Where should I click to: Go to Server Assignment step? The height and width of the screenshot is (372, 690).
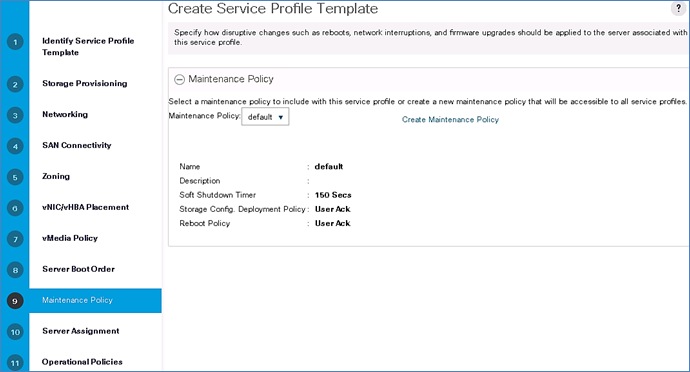tap(81, 331)
